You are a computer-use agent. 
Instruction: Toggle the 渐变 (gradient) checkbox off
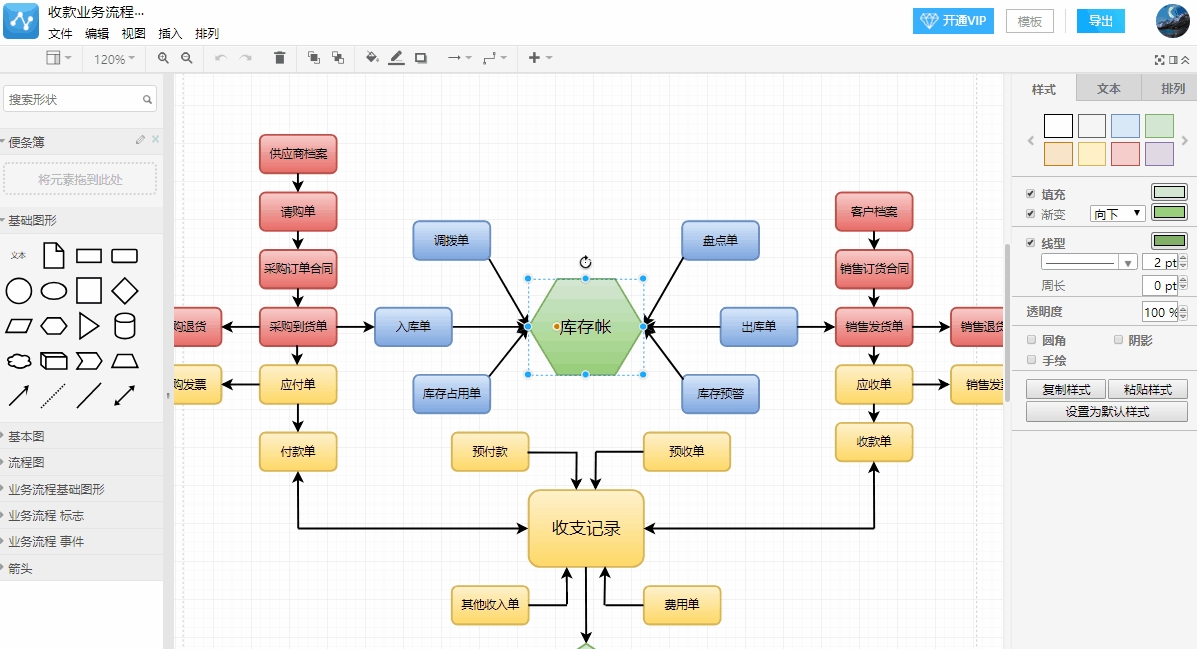[x=1031, y=214]
